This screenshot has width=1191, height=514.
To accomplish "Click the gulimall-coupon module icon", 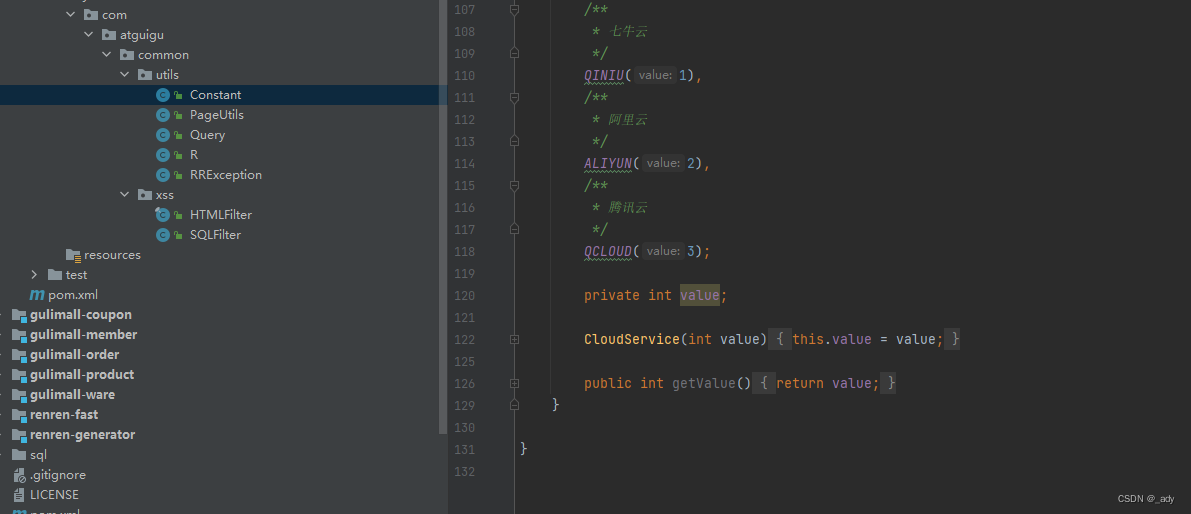I will coord(19,314).
